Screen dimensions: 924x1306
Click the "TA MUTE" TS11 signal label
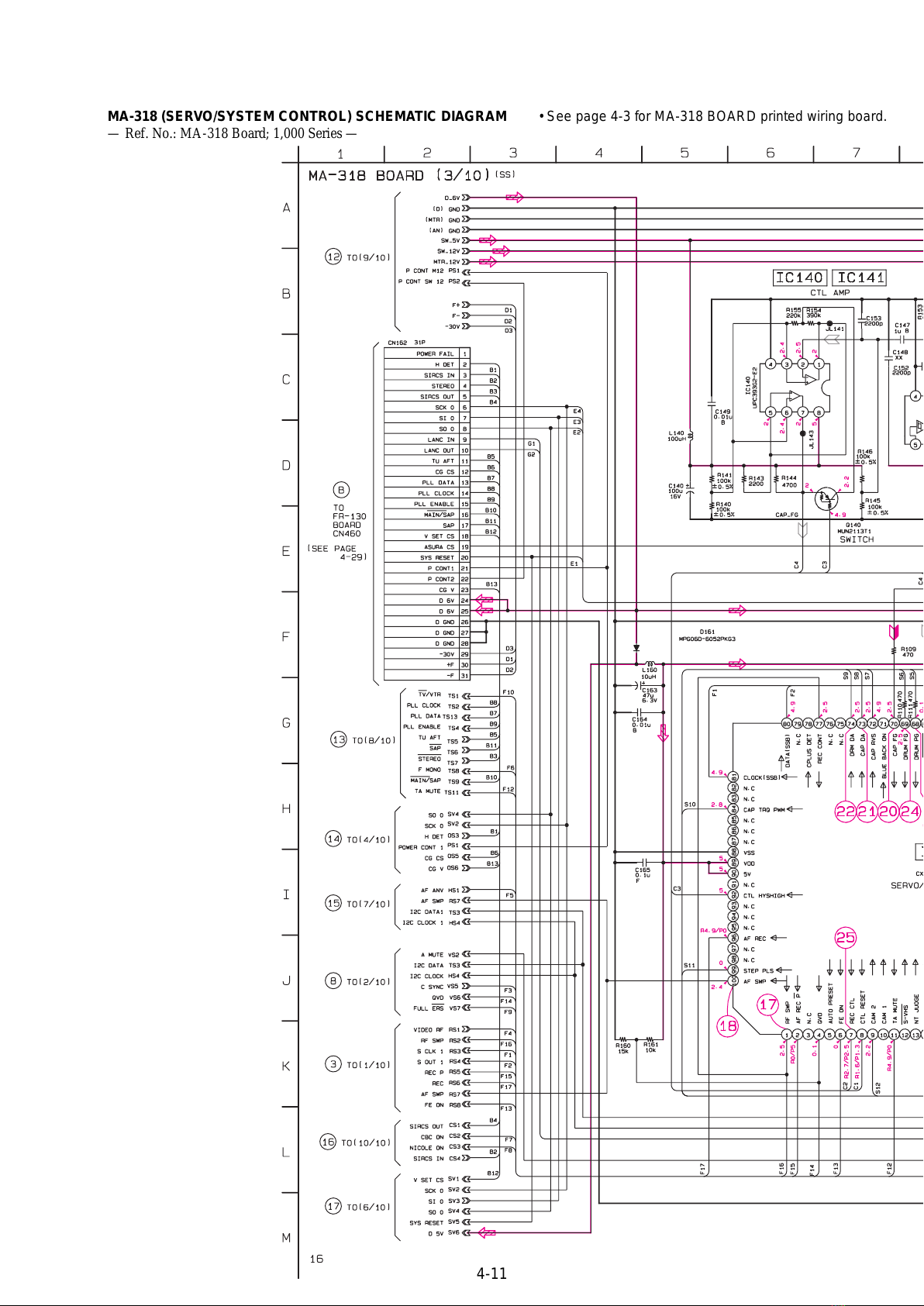427,791
